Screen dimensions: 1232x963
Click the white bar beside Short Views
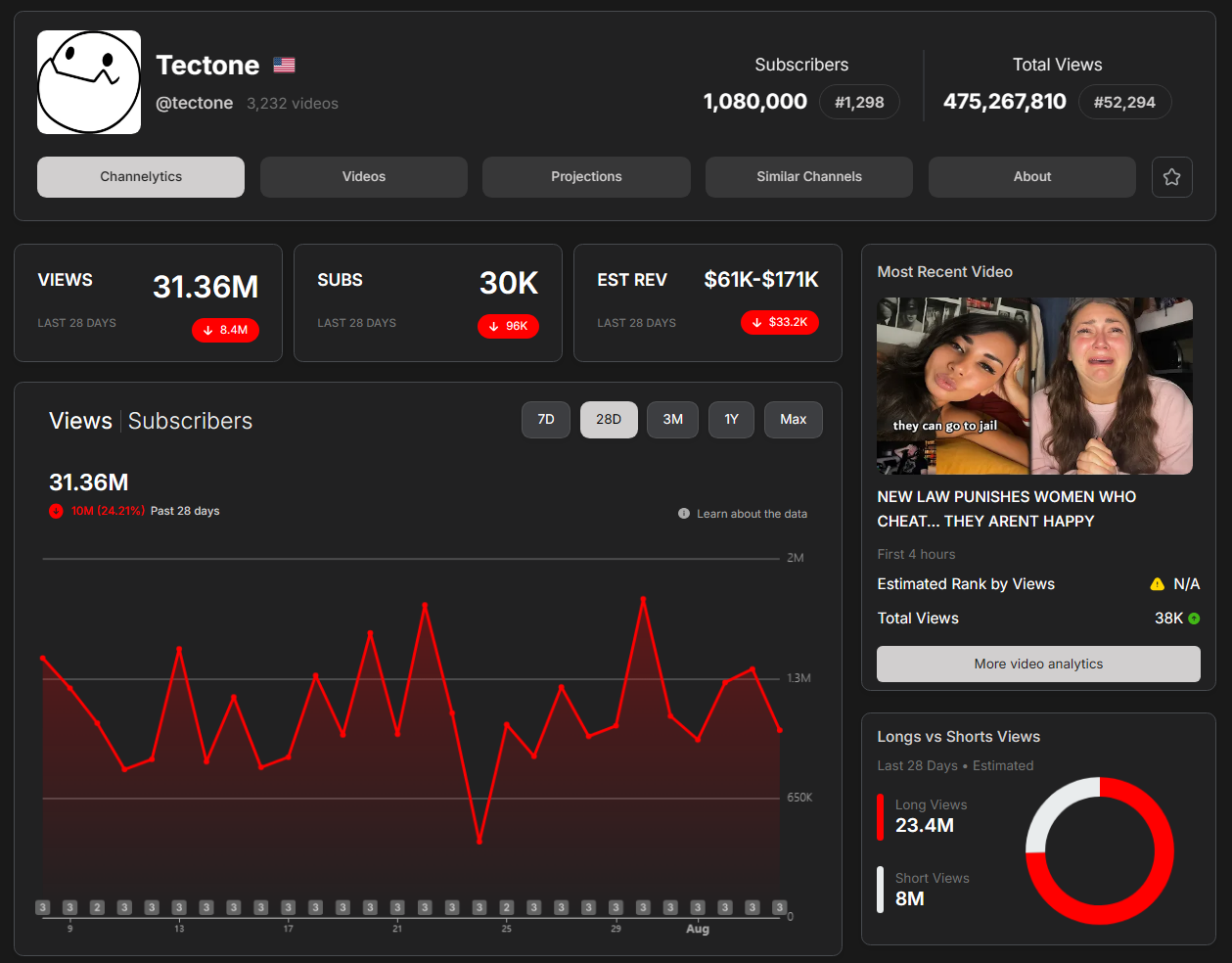(x=881, y=890)
